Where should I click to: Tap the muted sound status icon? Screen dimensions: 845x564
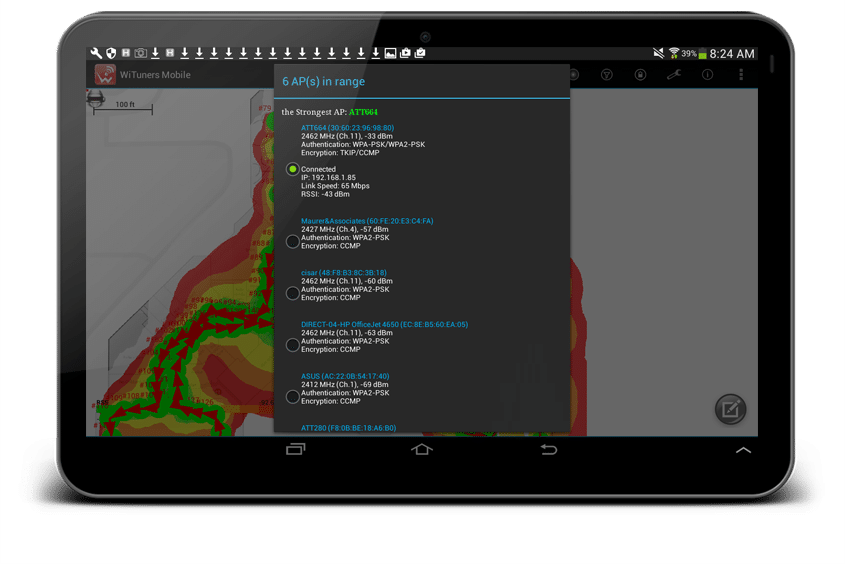(659, 53)
